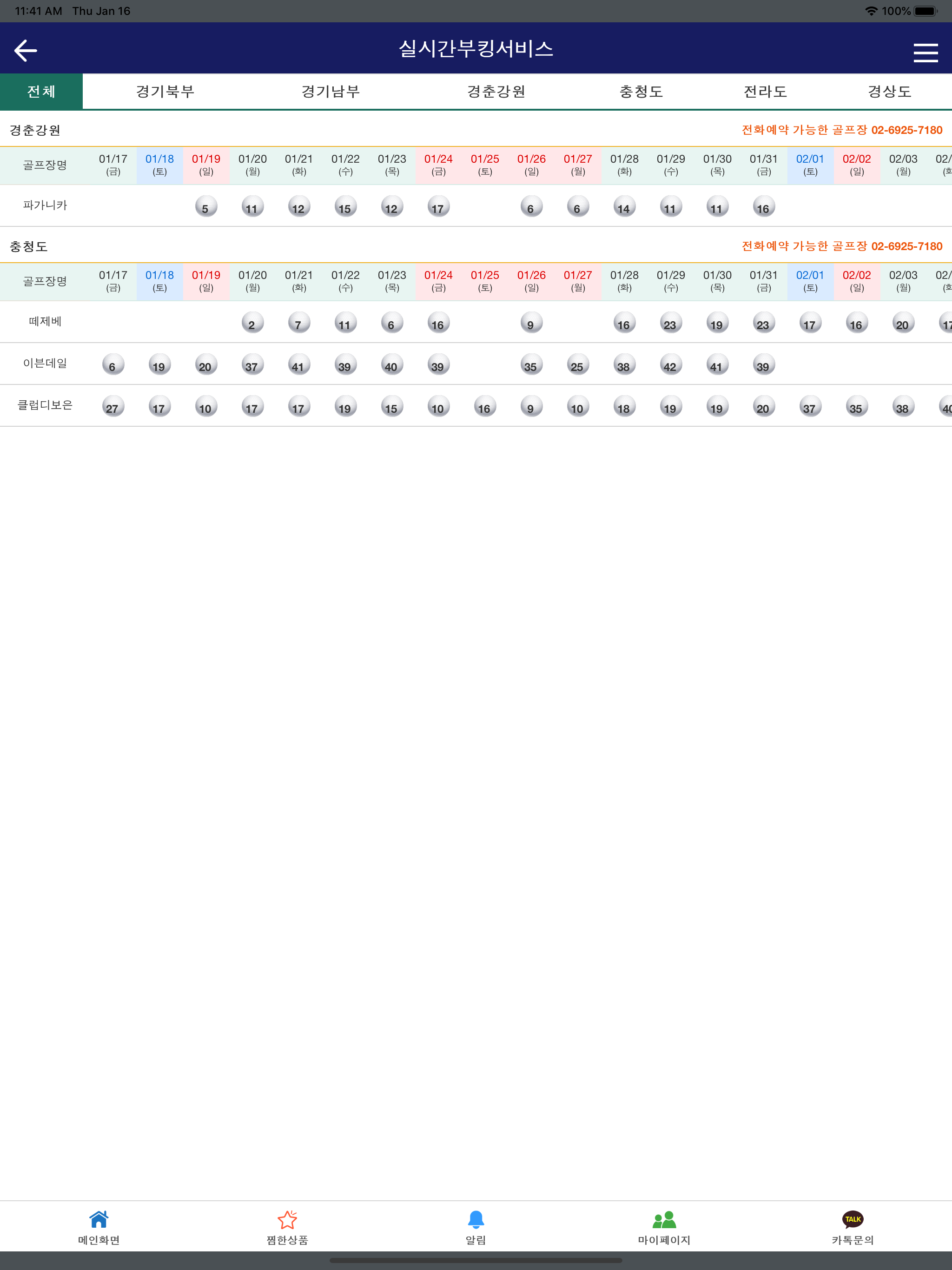Viewport: 952px width, 1270px height.
Task: Switch to 전라도 tab
Action: click(x=766, y=91)
